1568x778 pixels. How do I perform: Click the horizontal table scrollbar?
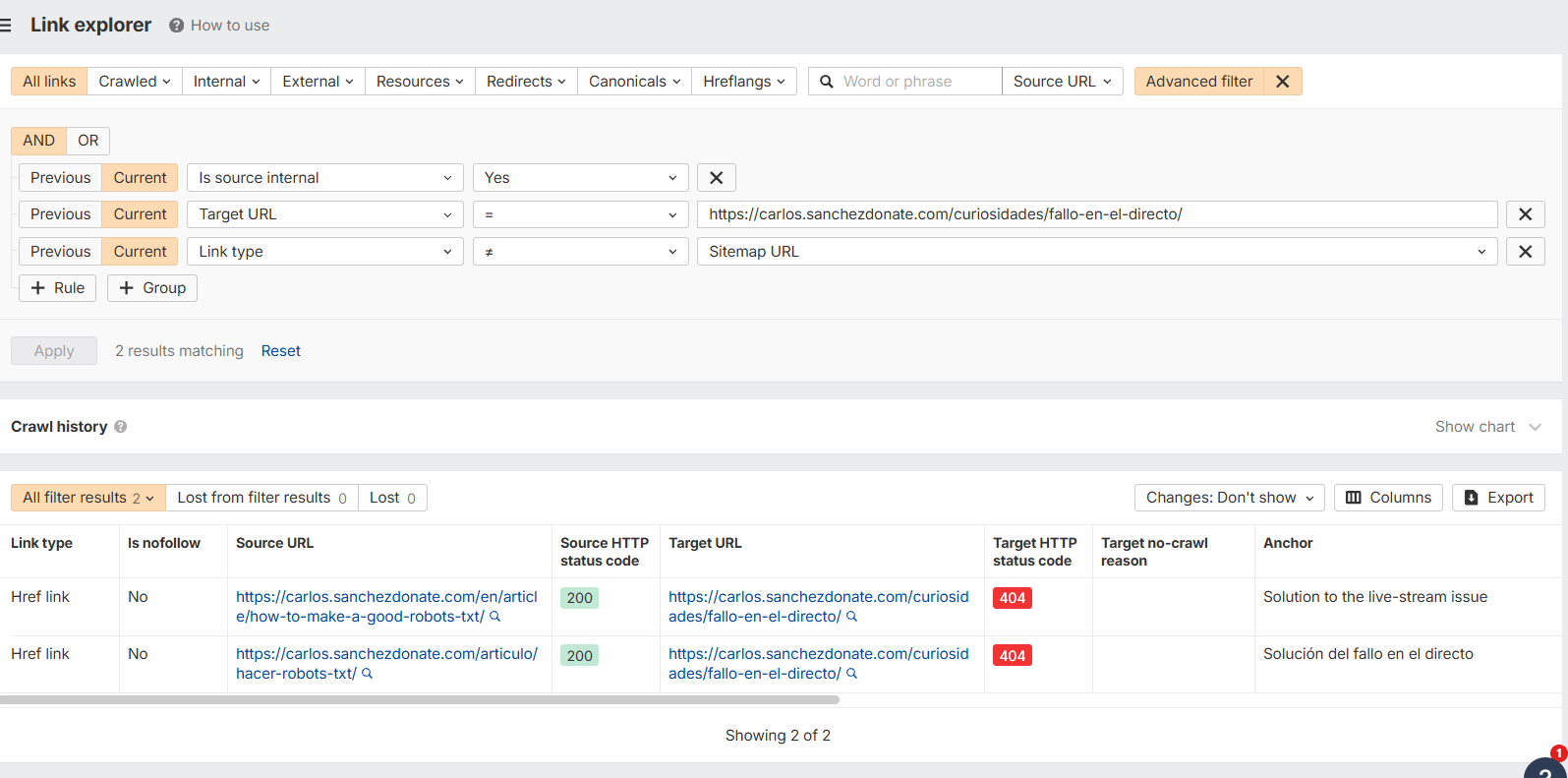(420, 700)
